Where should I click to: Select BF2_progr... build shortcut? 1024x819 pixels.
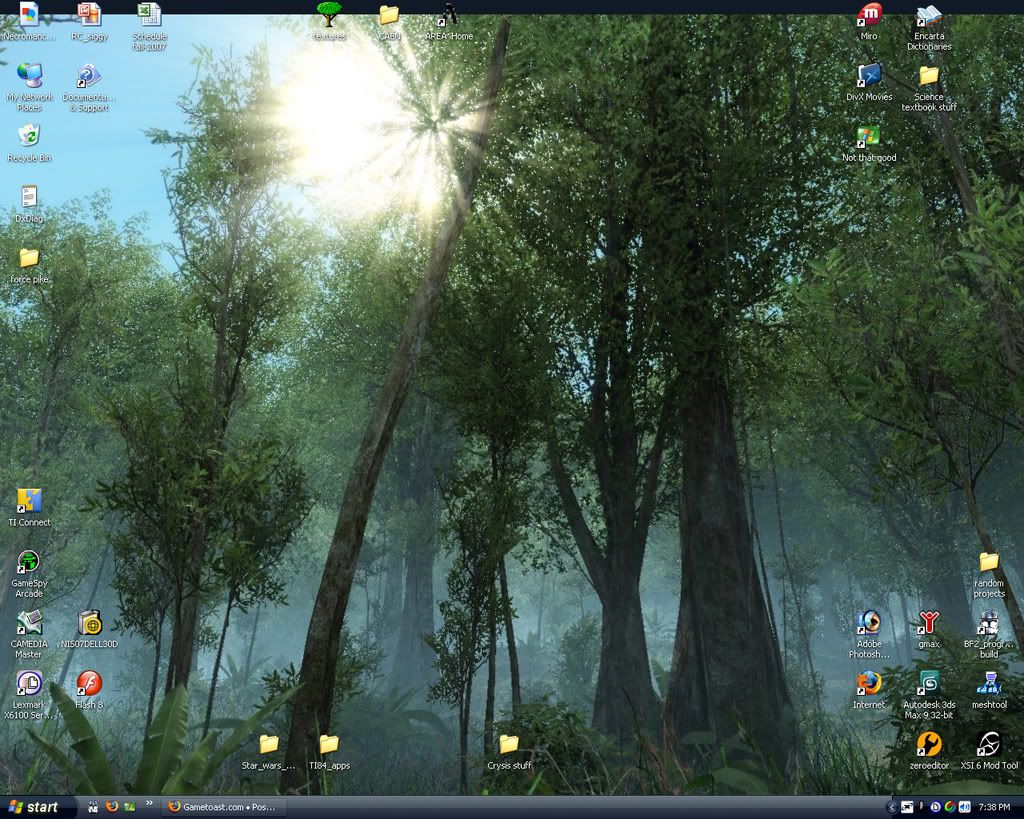(989, 634)
